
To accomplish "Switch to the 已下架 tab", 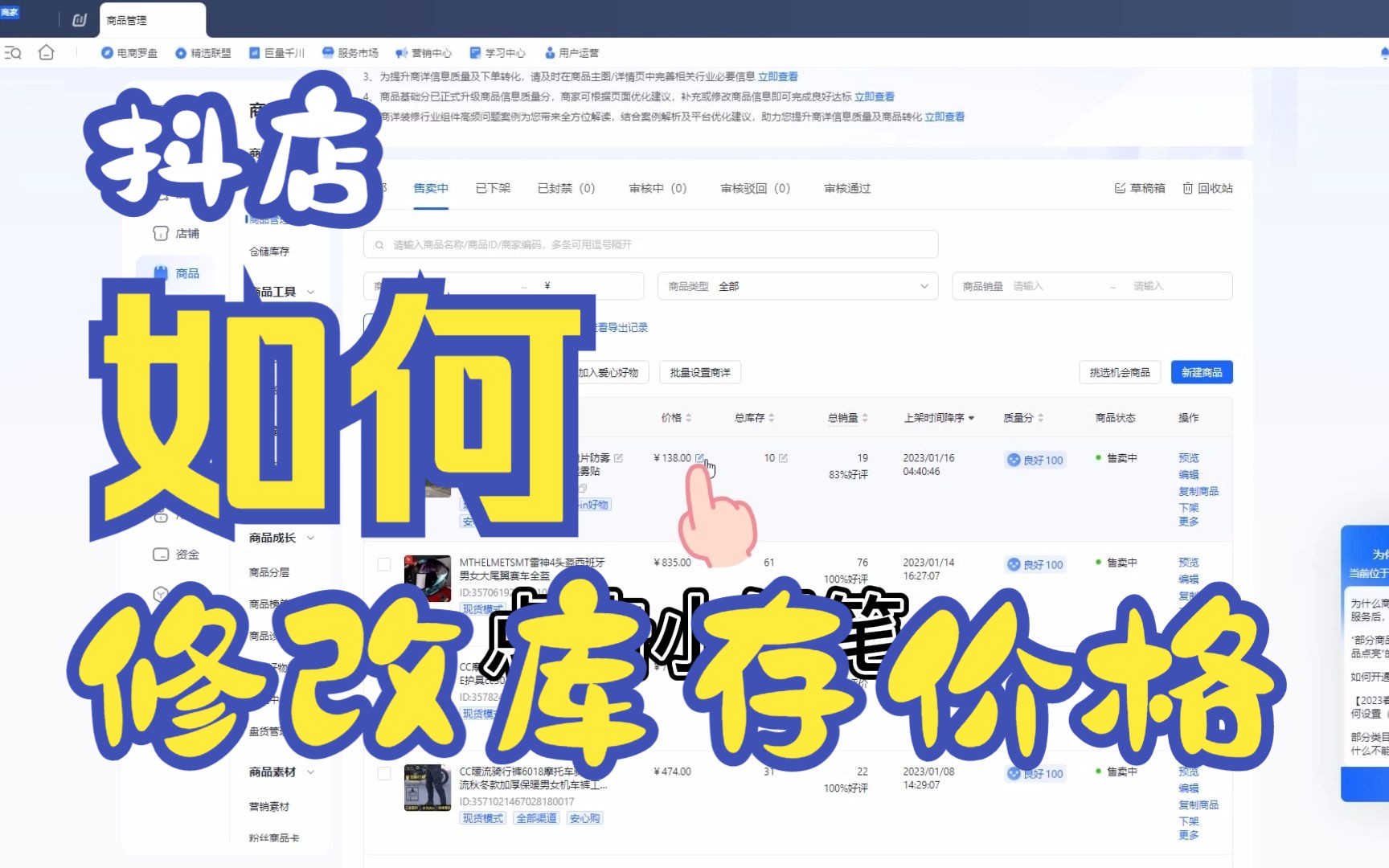I will click(492, 188).
